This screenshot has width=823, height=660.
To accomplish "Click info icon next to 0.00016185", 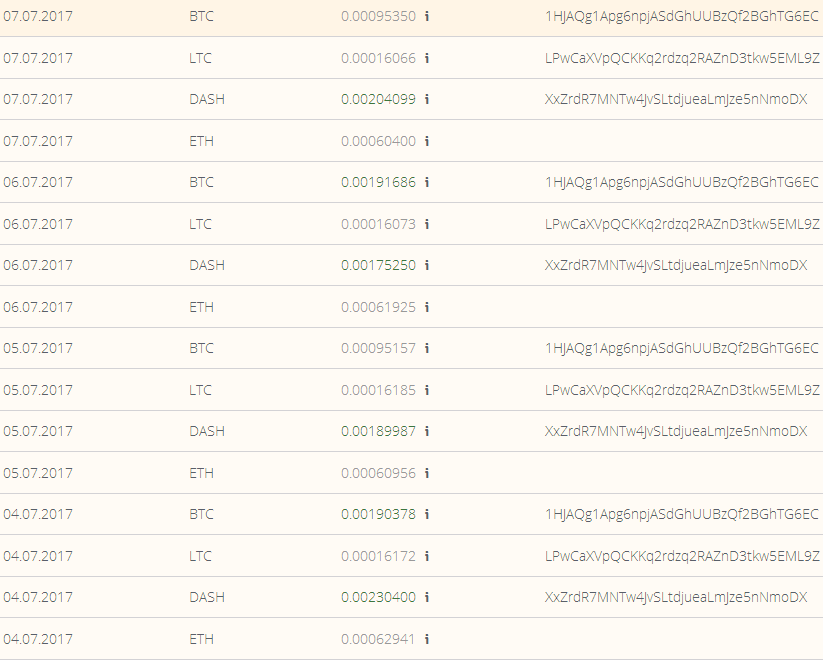I will 427,390.
